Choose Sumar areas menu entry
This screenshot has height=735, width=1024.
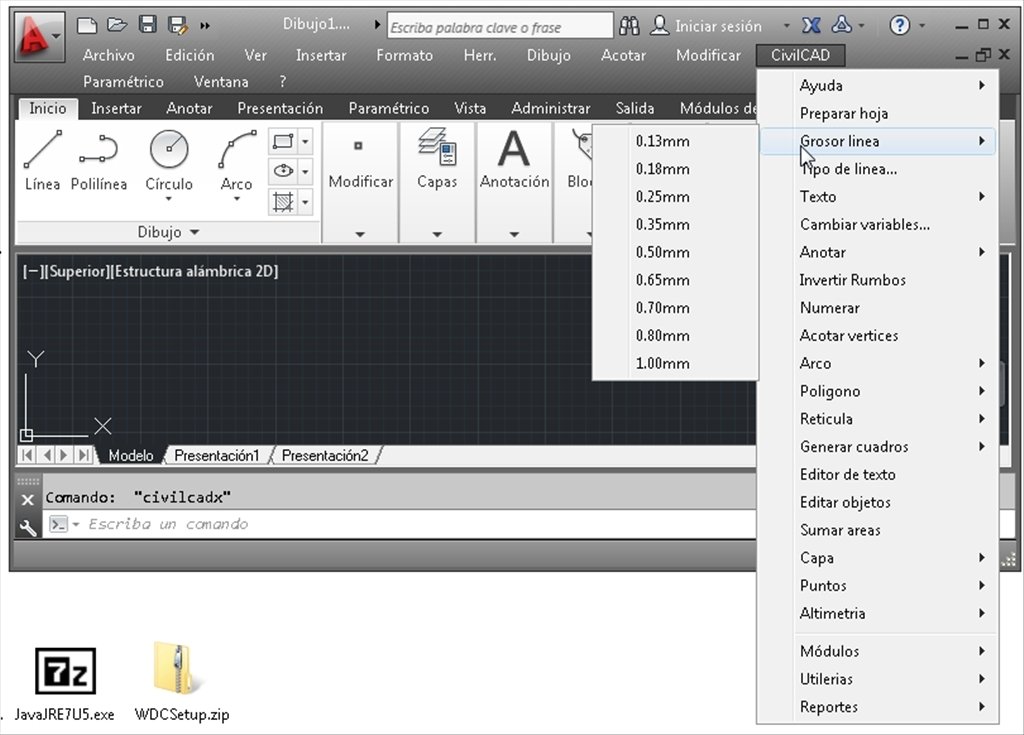click(x=878, y=531)
